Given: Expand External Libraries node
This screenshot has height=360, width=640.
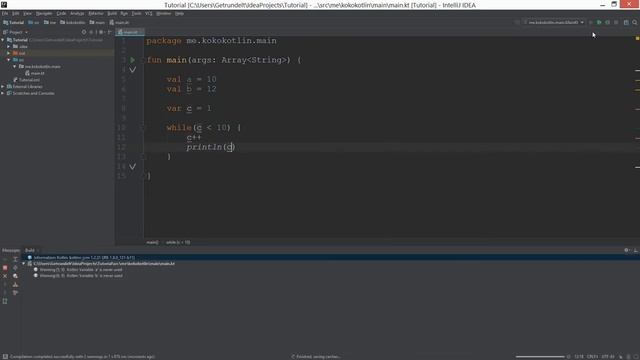Looking at the screenshot, I should tap(3, 87).
